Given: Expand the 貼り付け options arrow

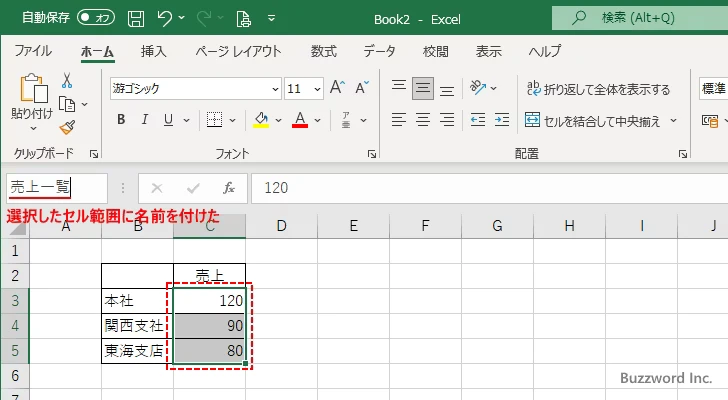Looking at the screenshot, I should (32, 128).
